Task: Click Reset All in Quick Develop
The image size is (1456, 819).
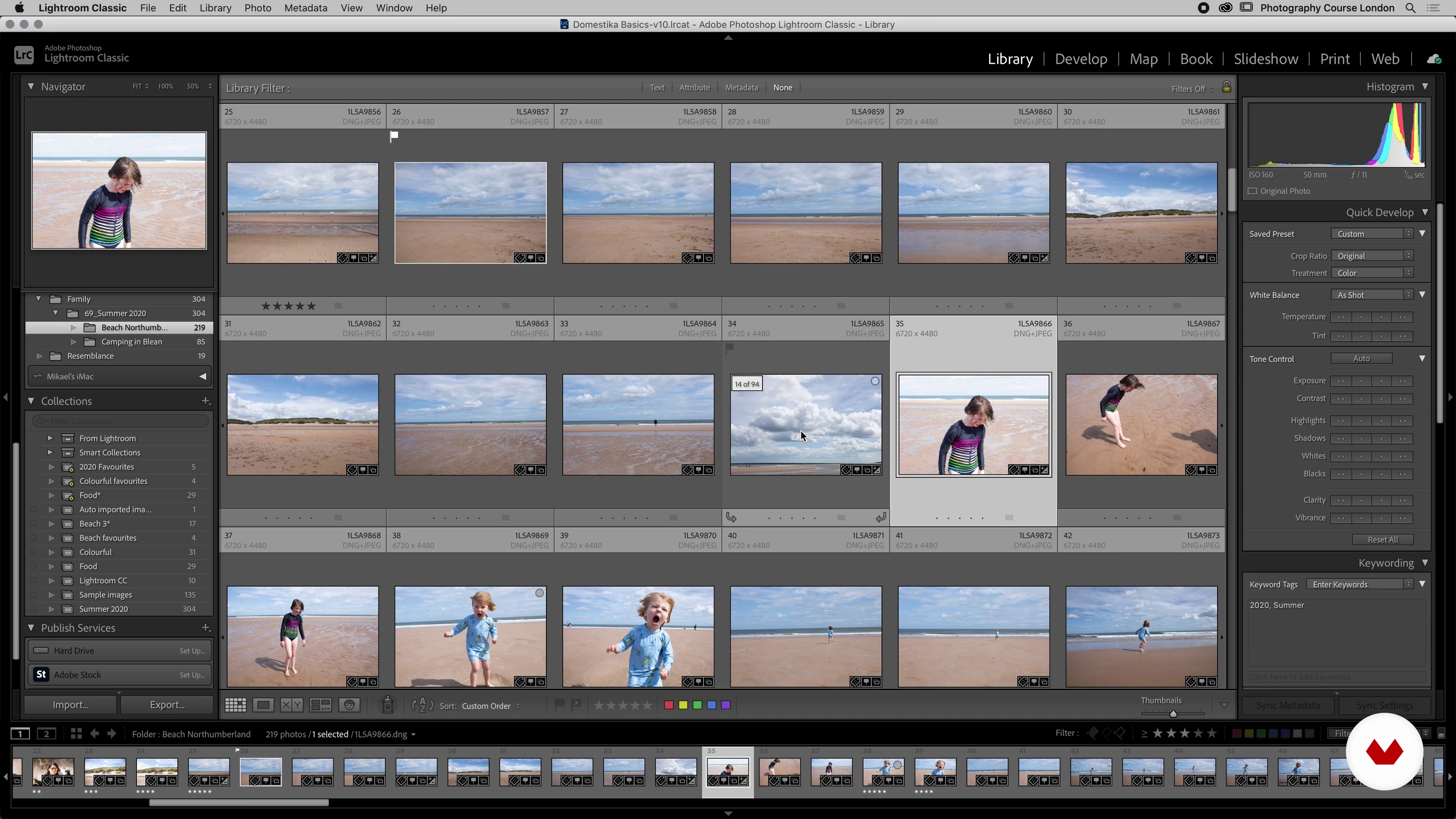Action: click(1382, 539)
